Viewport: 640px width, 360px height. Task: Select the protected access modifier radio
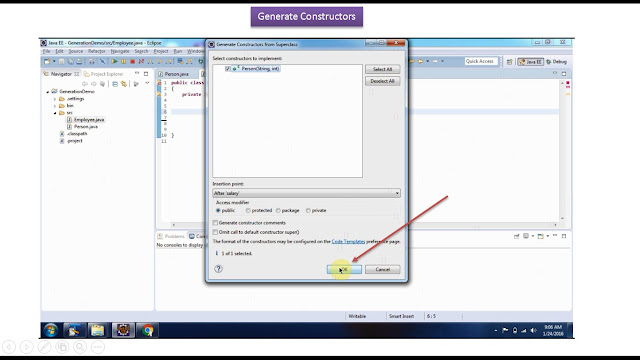(248, 211)
